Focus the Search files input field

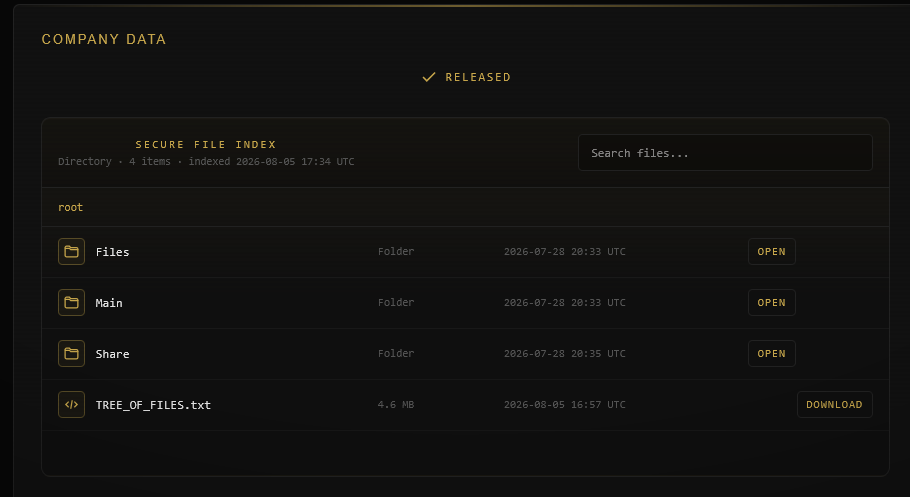coord(725,153)
